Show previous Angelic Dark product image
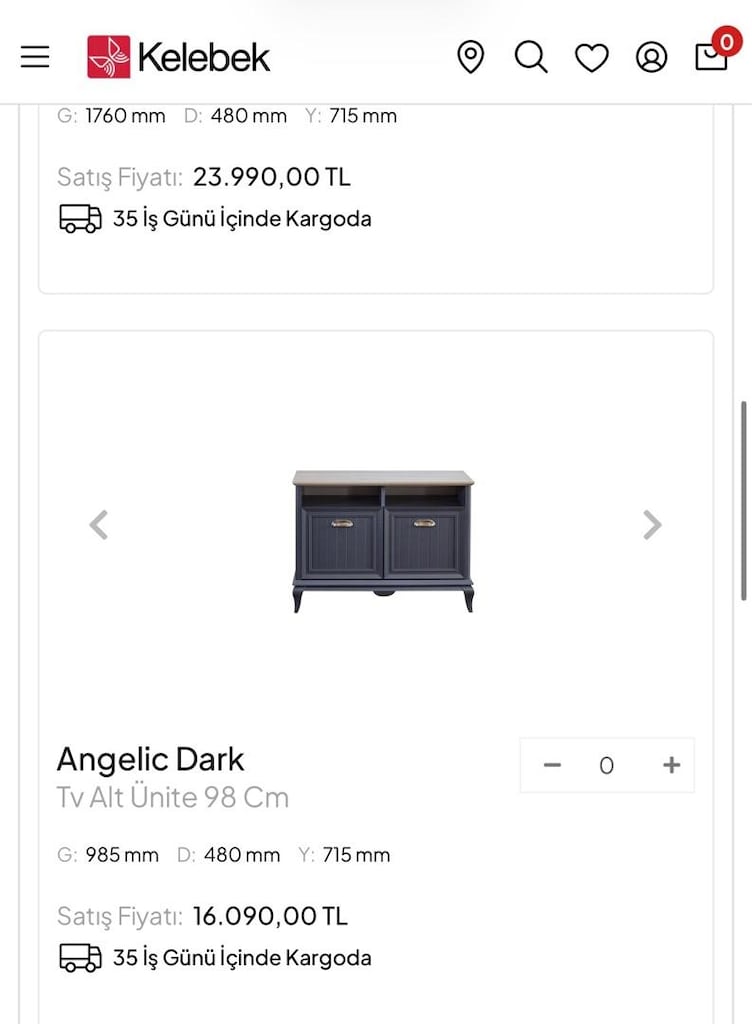Image resolution: width=752 pixels, height=1024 pixels. (99, 524)
